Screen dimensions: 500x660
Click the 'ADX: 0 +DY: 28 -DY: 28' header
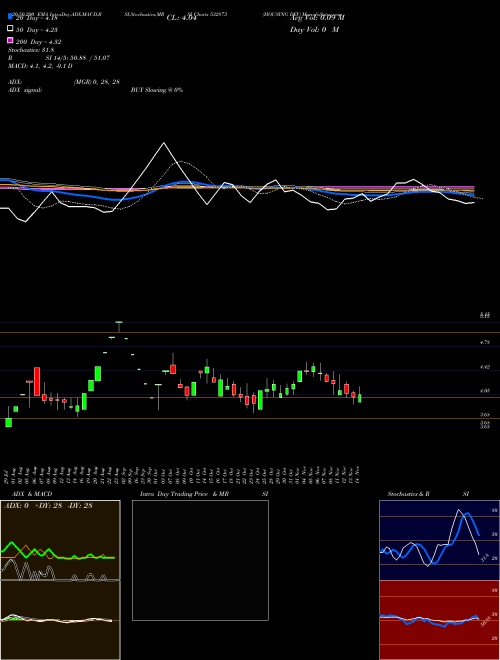click(48, 506)
